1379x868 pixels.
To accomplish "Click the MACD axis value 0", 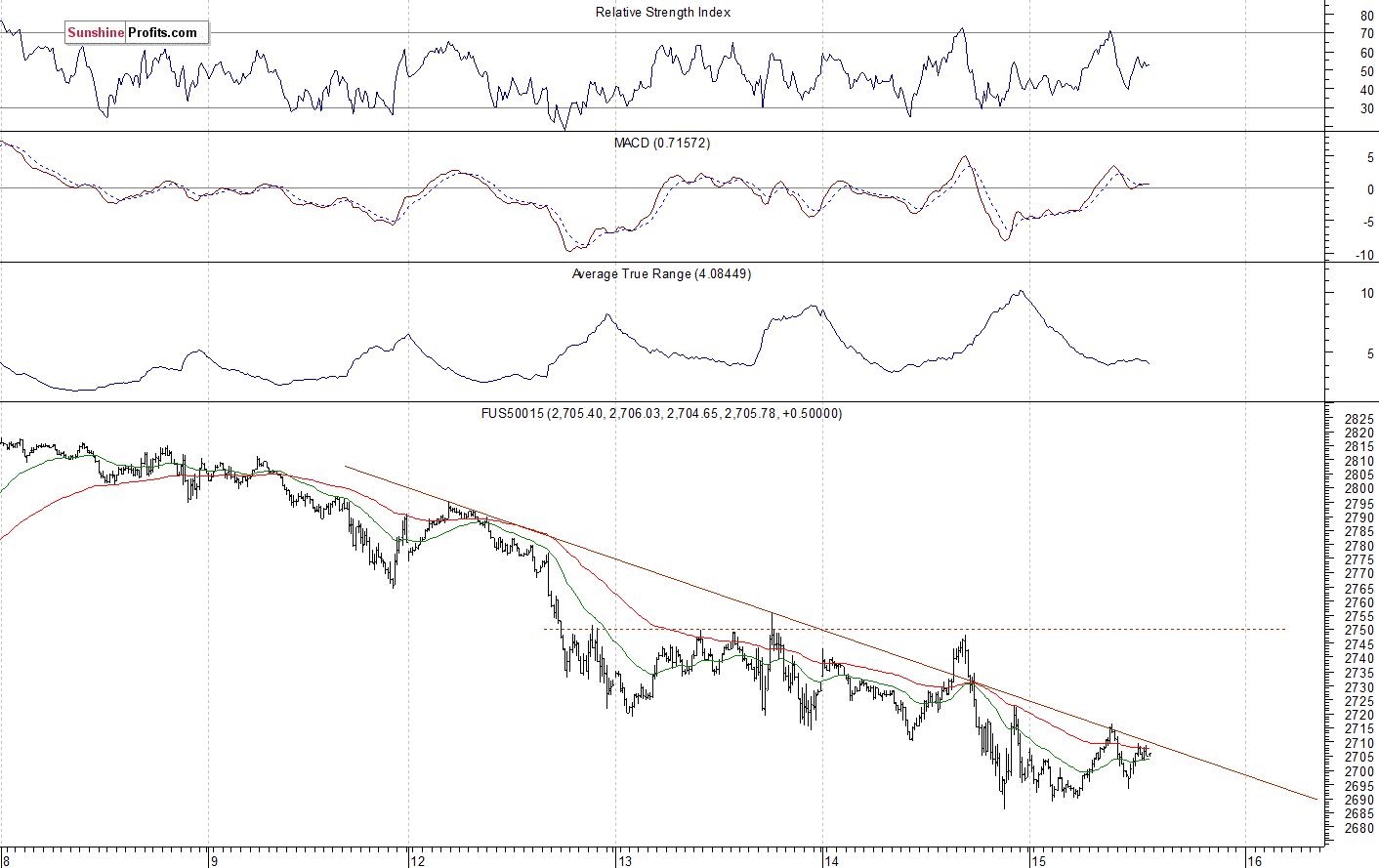I will pos(1370,189).
